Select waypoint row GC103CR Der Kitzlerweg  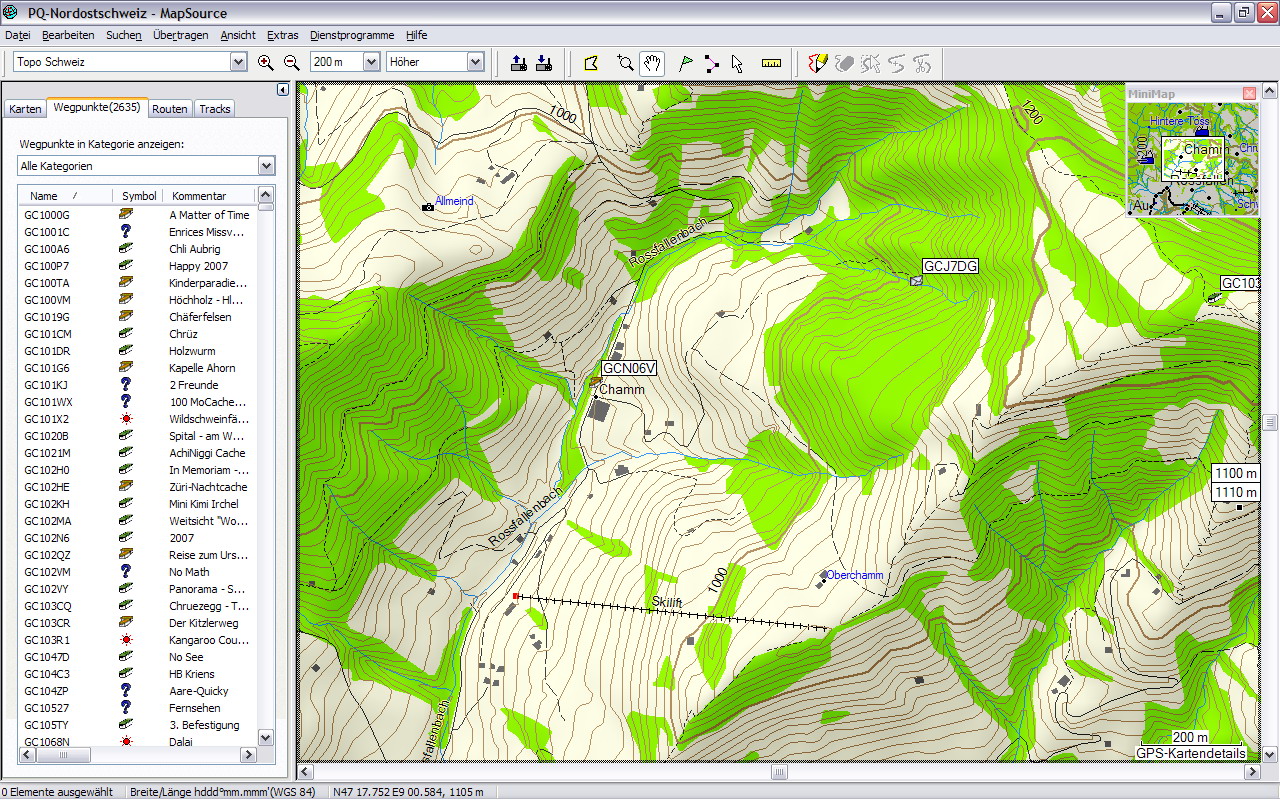click(138, 623)
